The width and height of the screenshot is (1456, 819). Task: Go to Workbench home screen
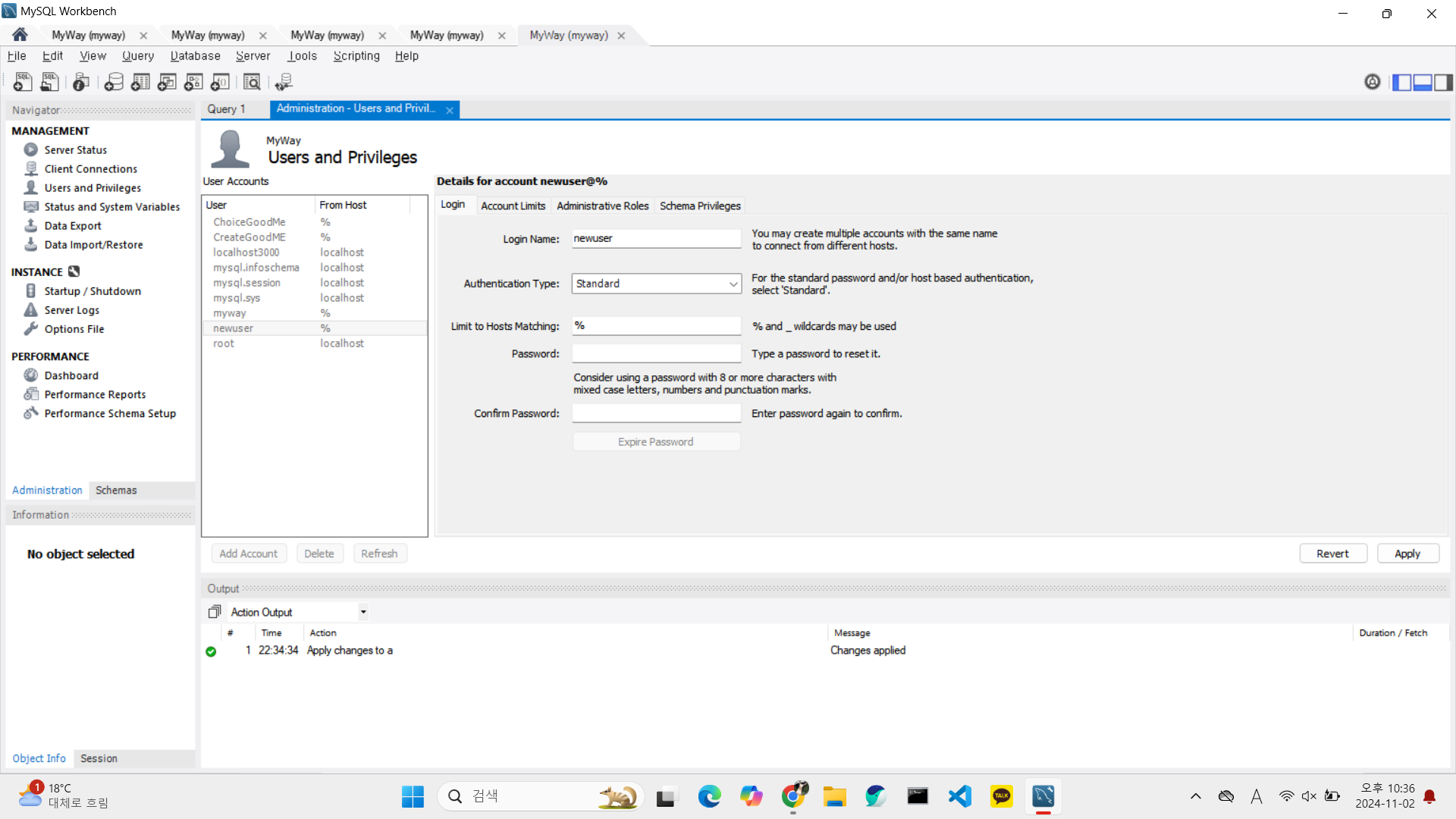pos(20,35)
